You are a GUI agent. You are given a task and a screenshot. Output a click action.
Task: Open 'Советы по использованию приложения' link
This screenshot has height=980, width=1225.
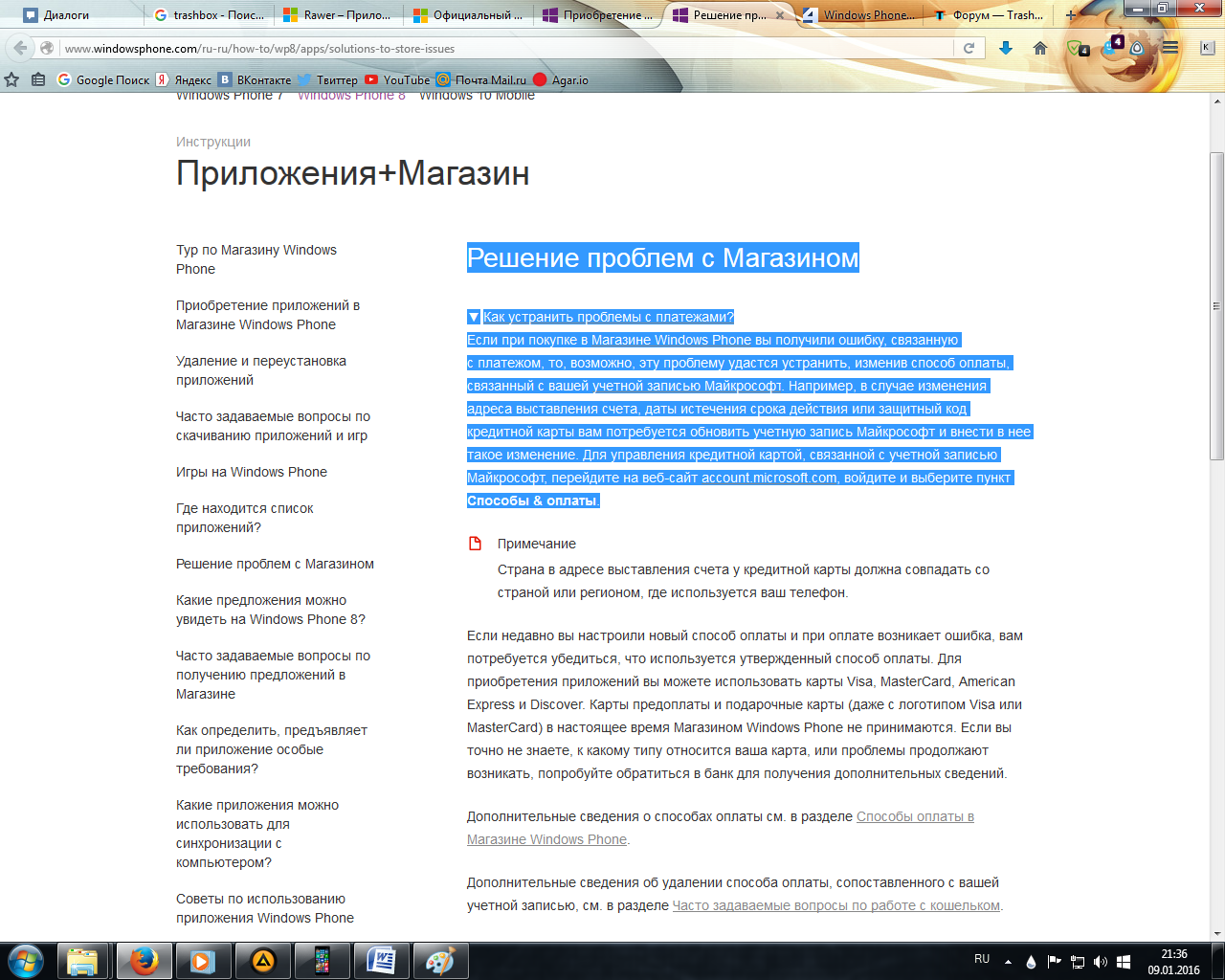(x=265, y=908)
